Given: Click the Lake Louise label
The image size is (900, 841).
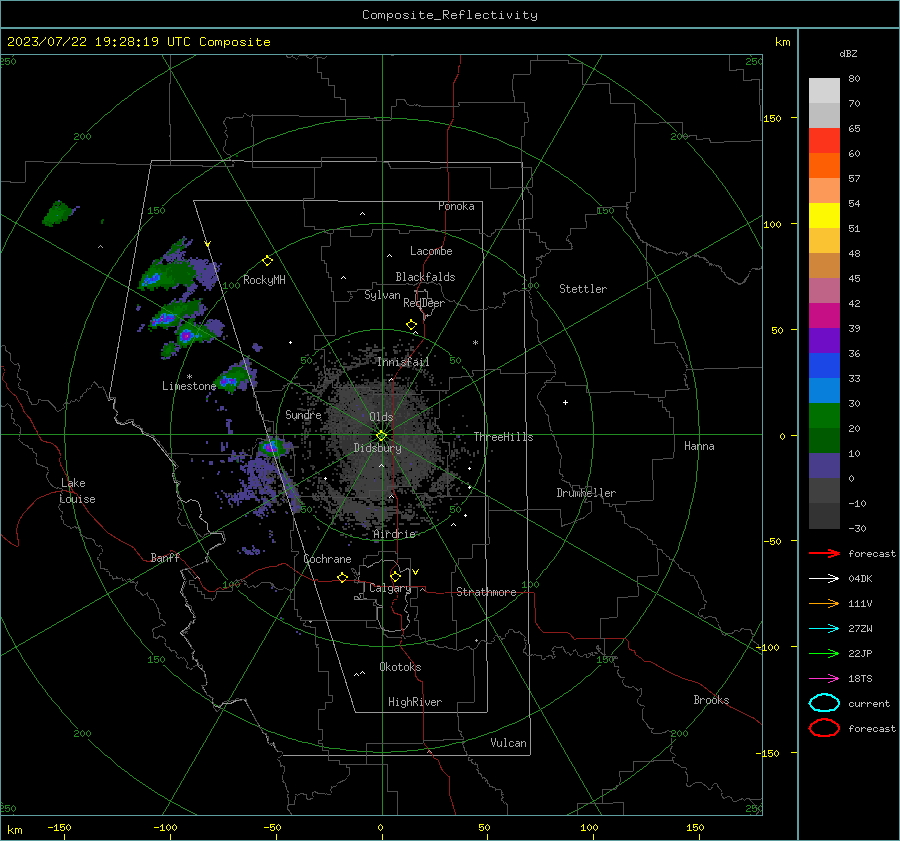Looking at the screenshot, I should 77,491.
